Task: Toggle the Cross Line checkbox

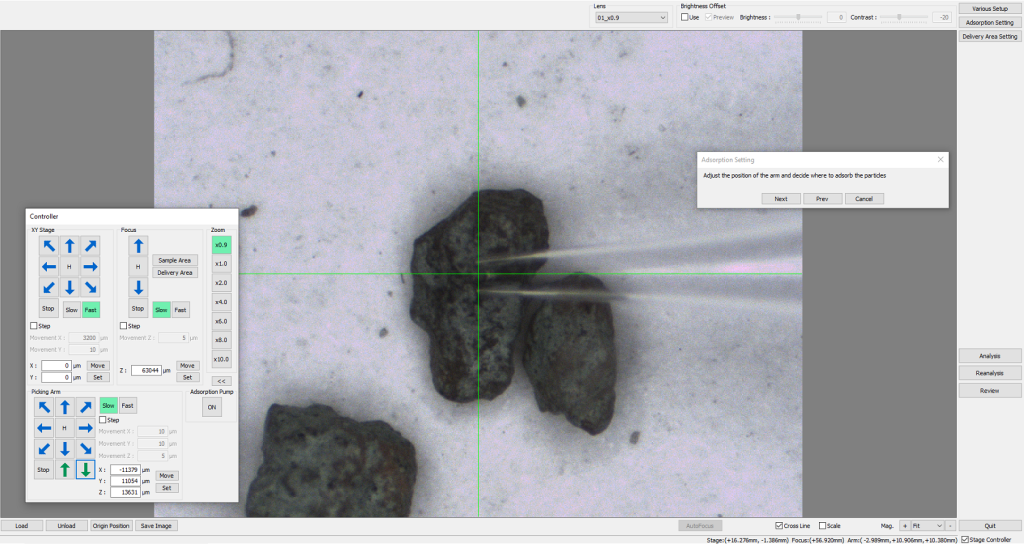Action: (x=780, y=525)
